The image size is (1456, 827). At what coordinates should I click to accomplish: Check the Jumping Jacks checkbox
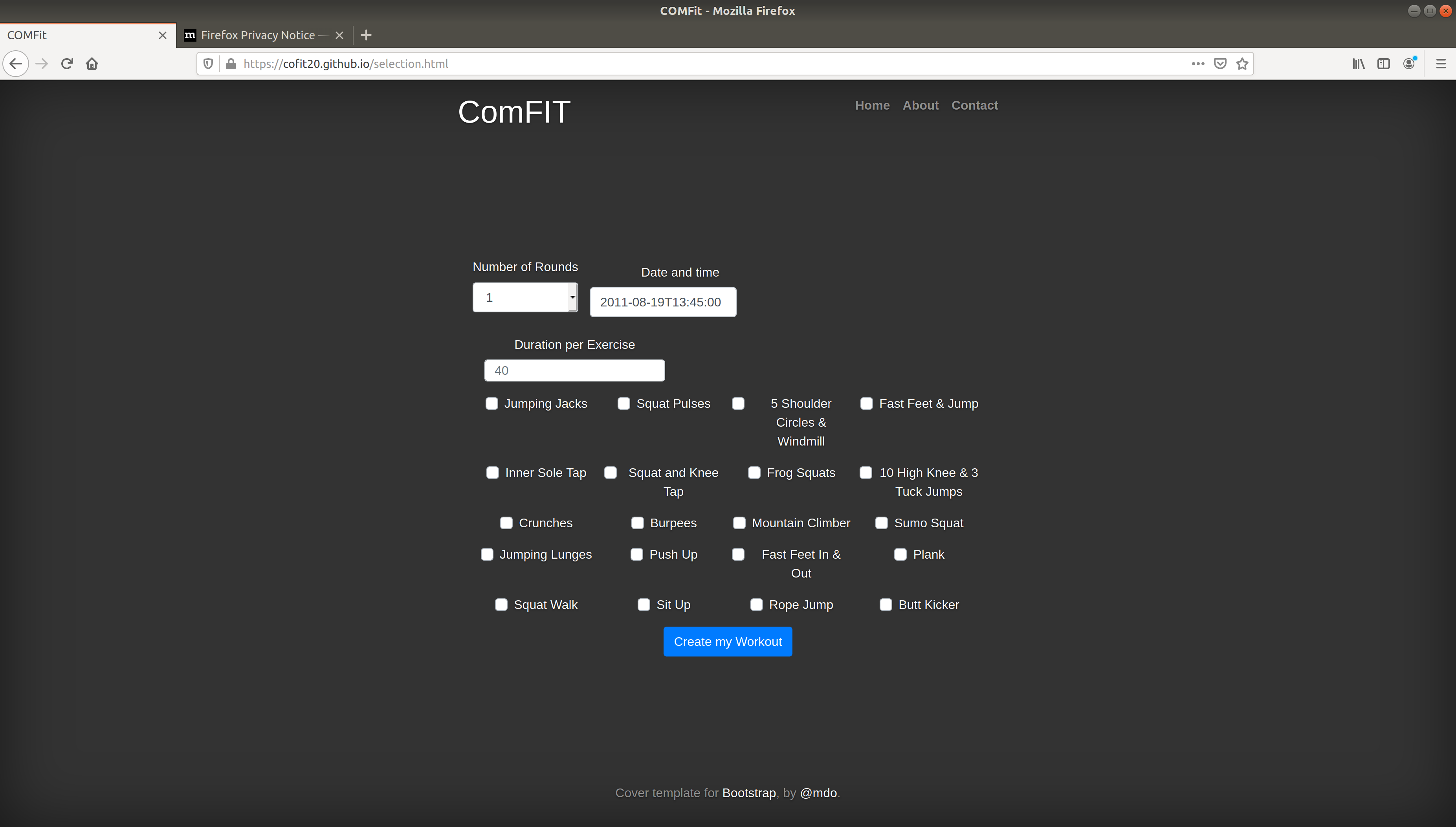(x=492, y=403)
